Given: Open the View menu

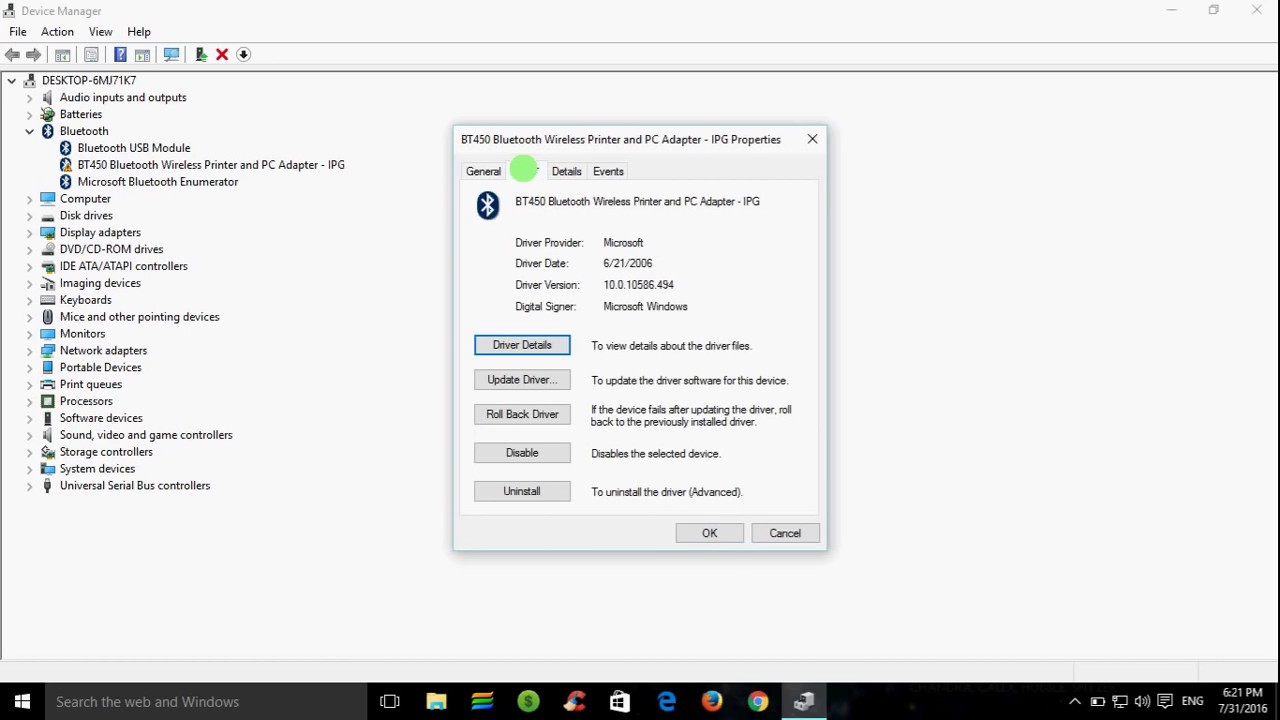Looking at the screenshot, I should [100, 32].
